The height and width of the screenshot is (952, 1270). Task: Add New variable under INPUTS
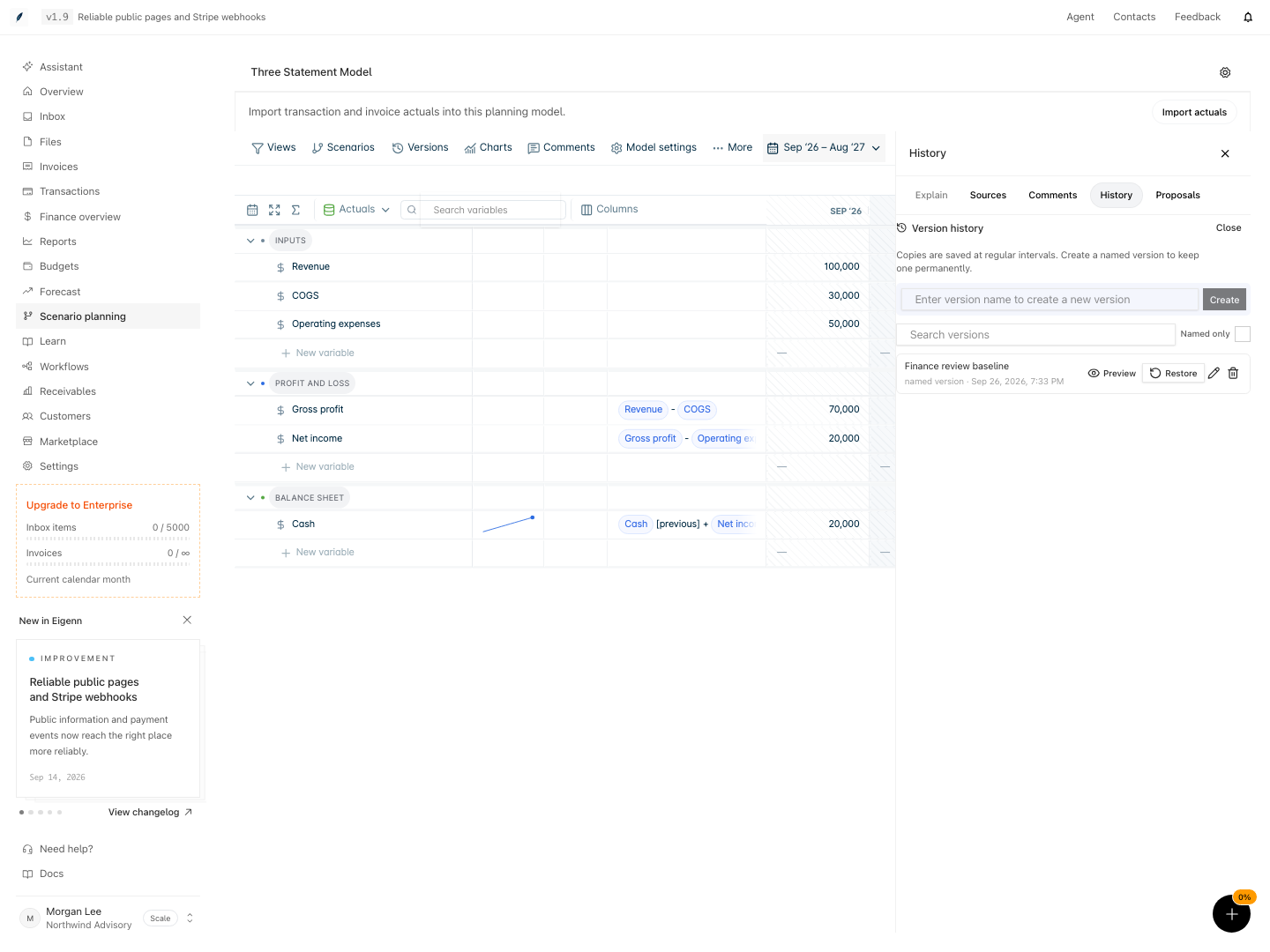(x=317, y=353)
